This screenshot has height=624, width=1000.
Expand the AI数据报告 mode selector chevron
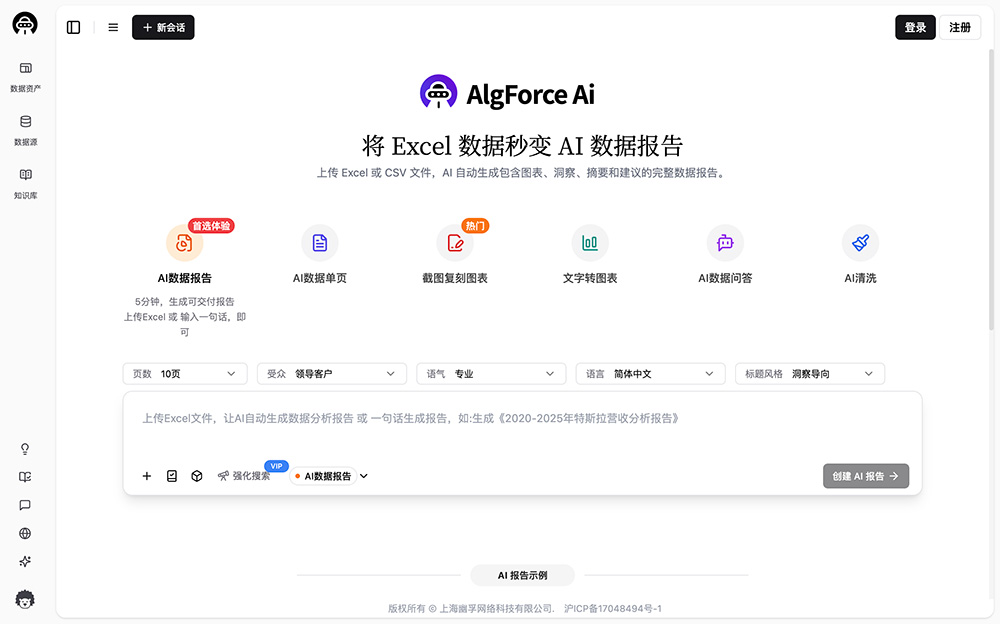click(x=364, y=476)
